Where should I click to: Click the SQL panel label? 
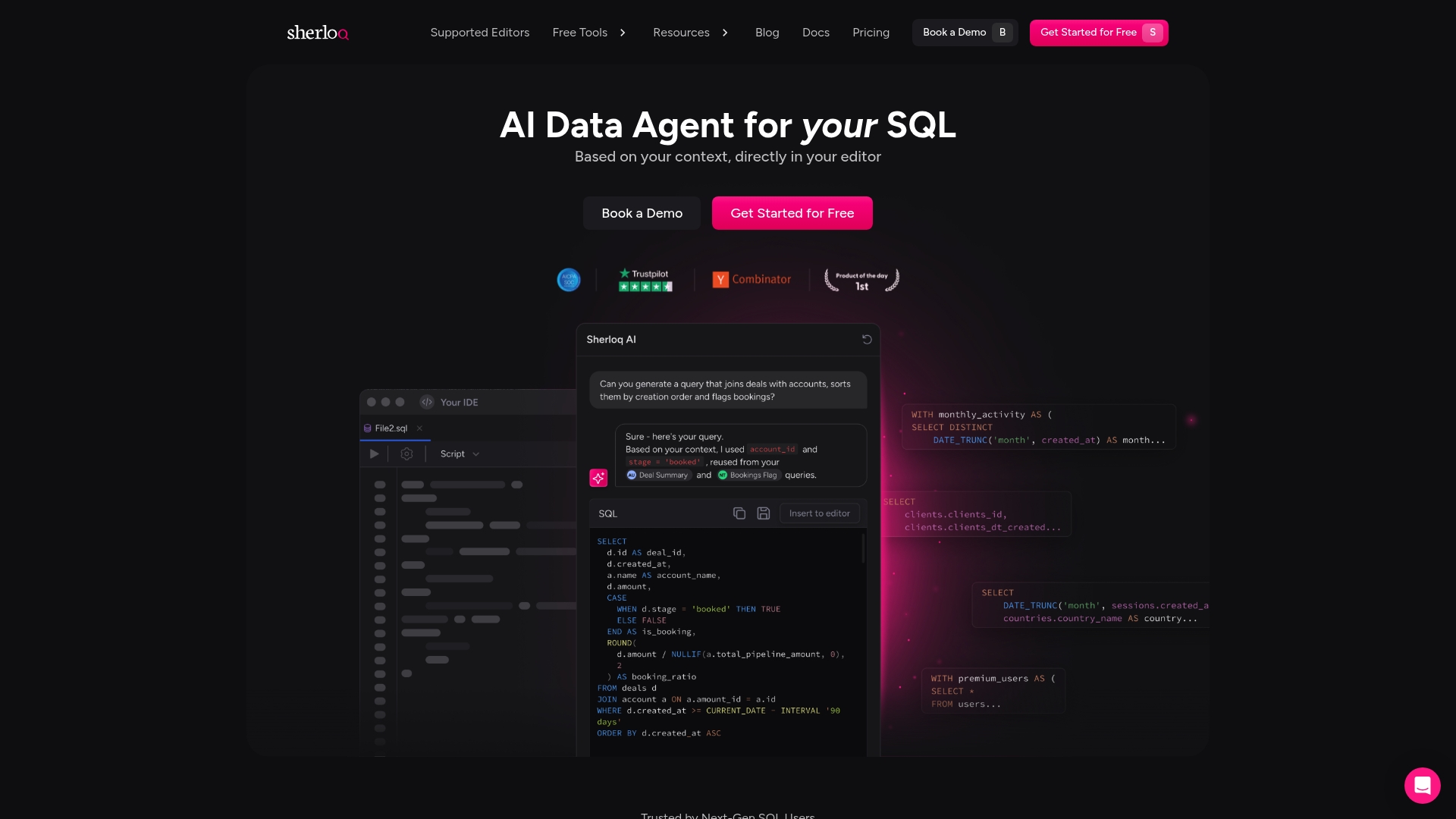coord(607,514)
